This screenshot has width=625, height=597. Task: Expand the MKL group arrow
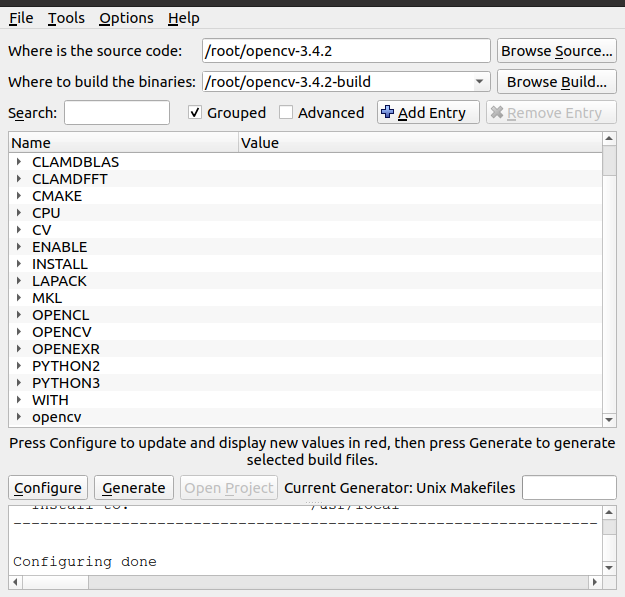(x=19, y=298)
